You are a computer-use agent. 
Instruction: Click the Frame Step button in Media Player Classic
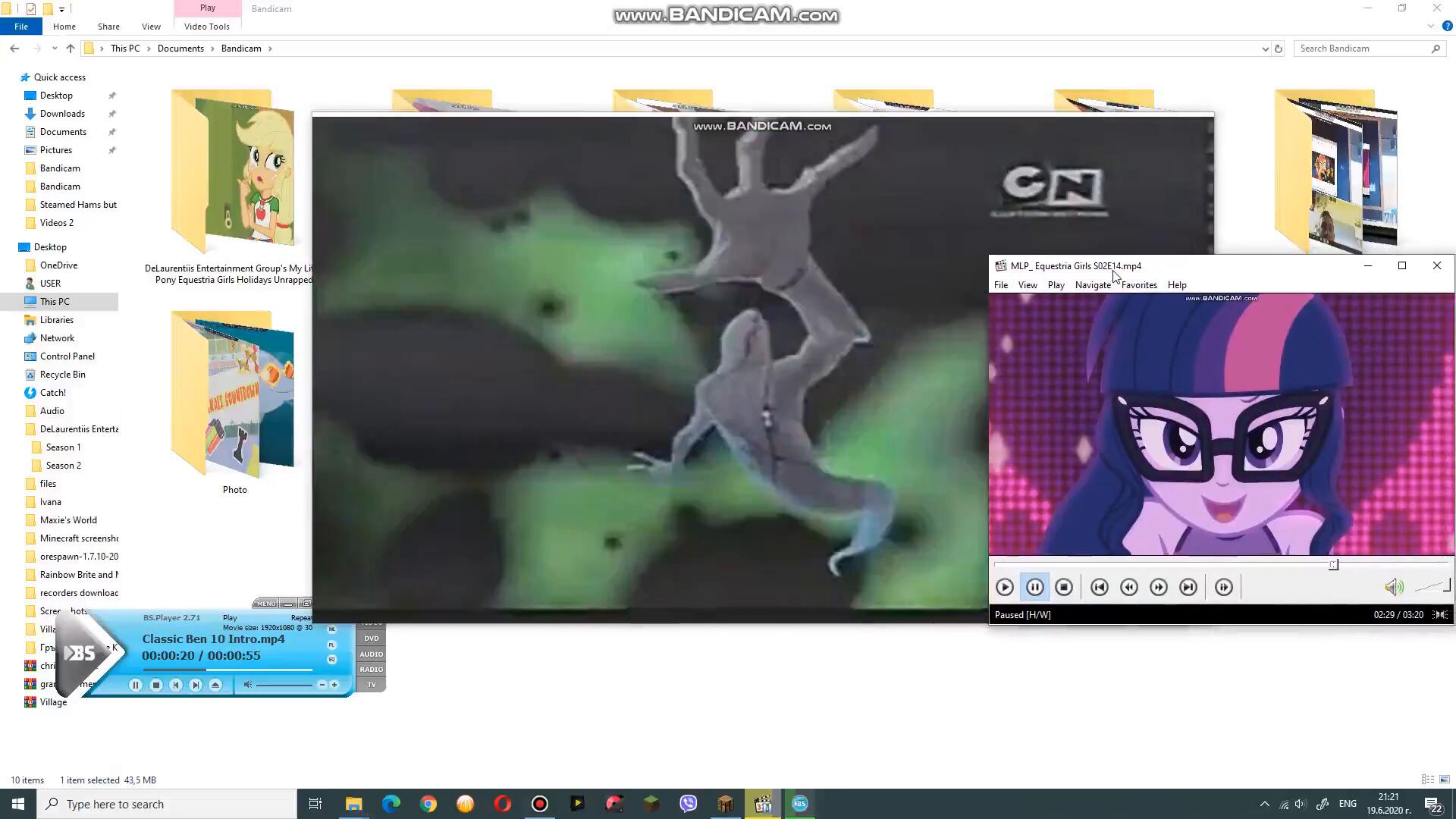(x=1223, y=587)
